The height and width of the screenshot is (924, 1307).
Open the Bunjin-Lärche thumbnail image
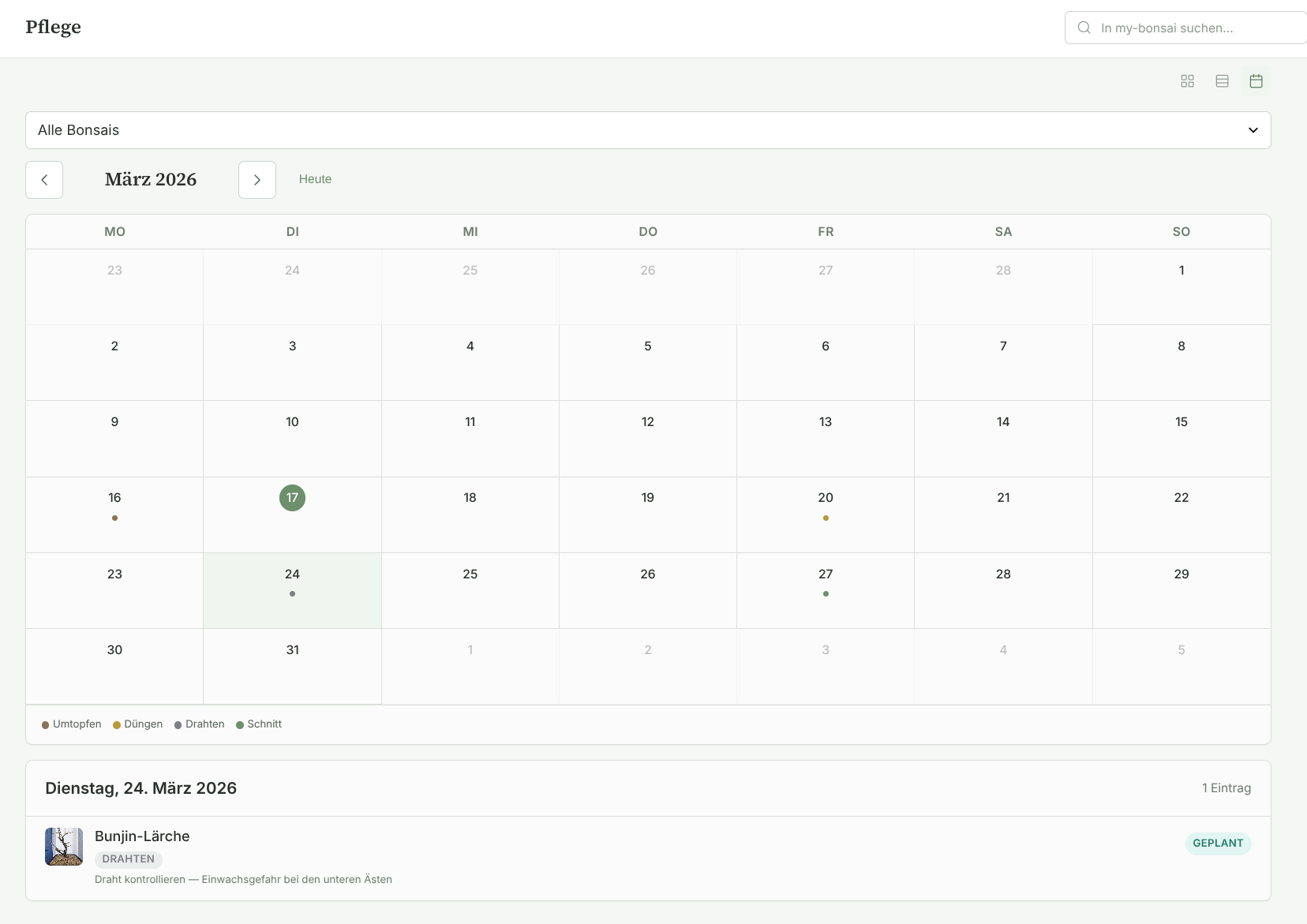tap(63, 845)
